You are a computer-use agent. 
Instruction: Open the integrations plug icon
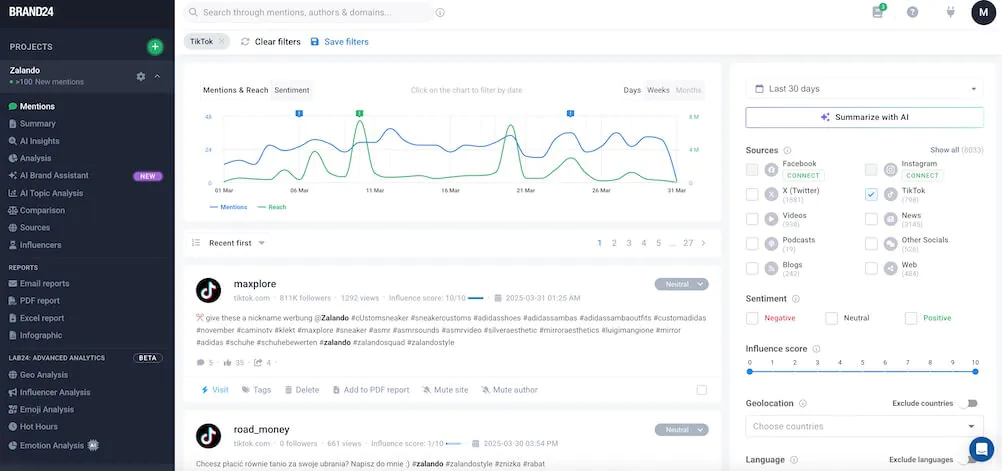click(950, 12)
